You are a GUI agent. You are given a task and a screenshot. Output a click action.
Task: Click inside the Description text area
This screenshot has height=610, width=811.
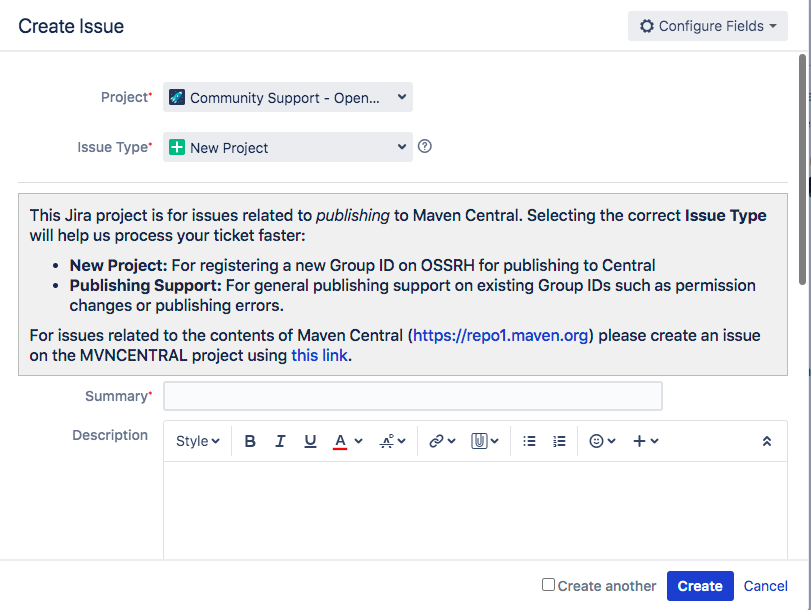(476, 511)
